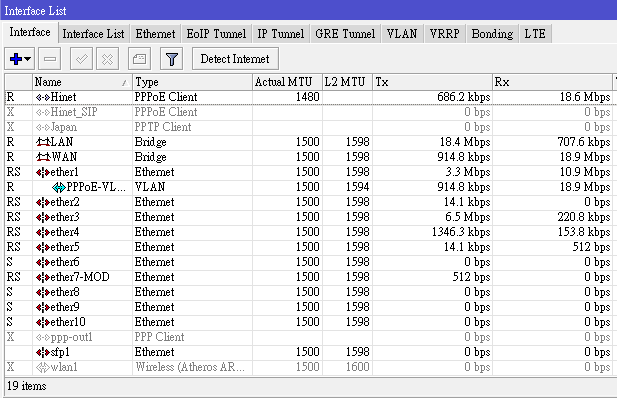Screen dimensions: 618x398
Task: Open the VLAN tab
Action: [402, 34]
